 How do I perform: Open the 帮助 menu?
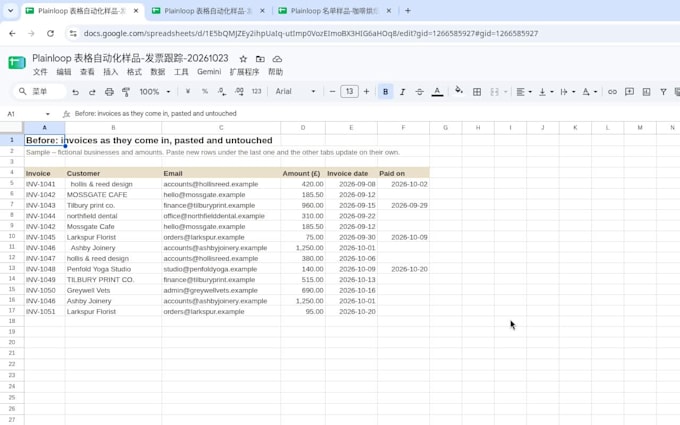(x=275, y=72)
